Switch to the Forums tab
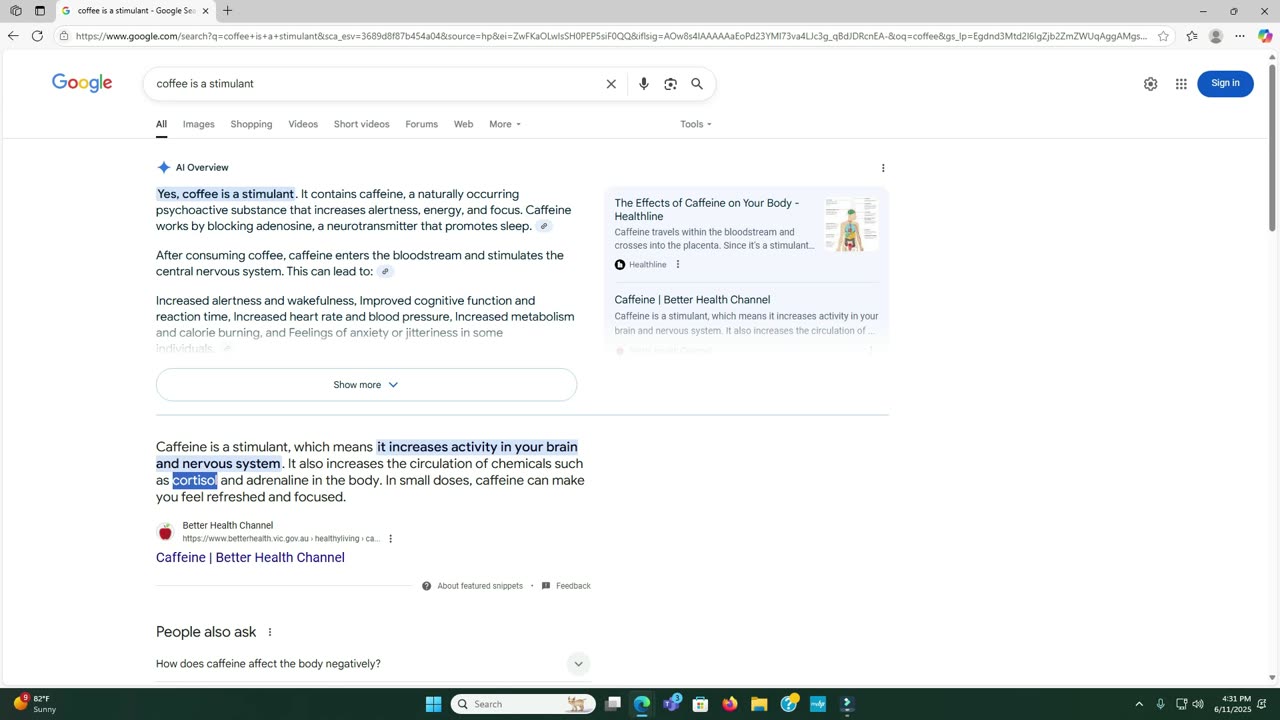The image size is (1280, 720). (421, 124)
